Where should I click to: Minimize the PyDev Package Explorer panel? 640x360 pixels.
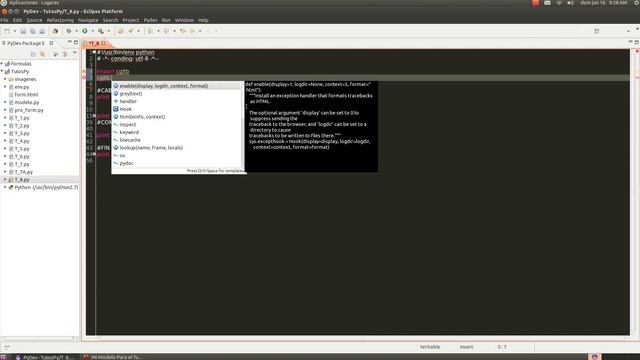click(x=69, y=42)
